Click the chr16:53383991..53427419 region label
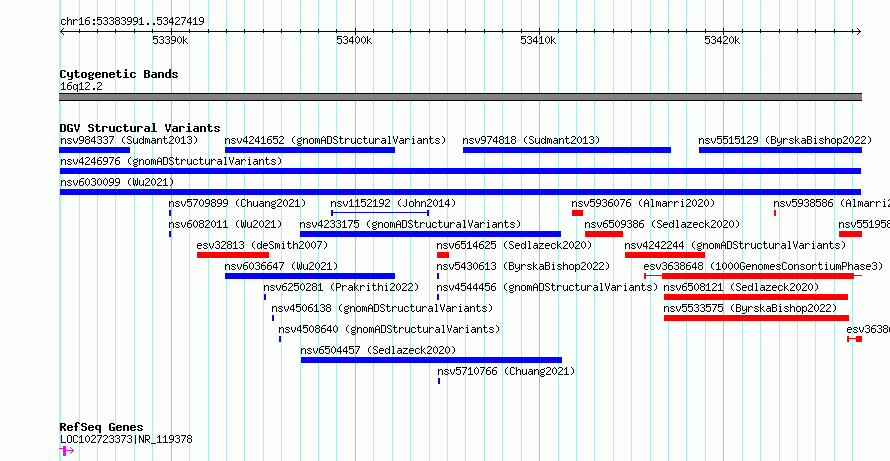 click(132, 22)
